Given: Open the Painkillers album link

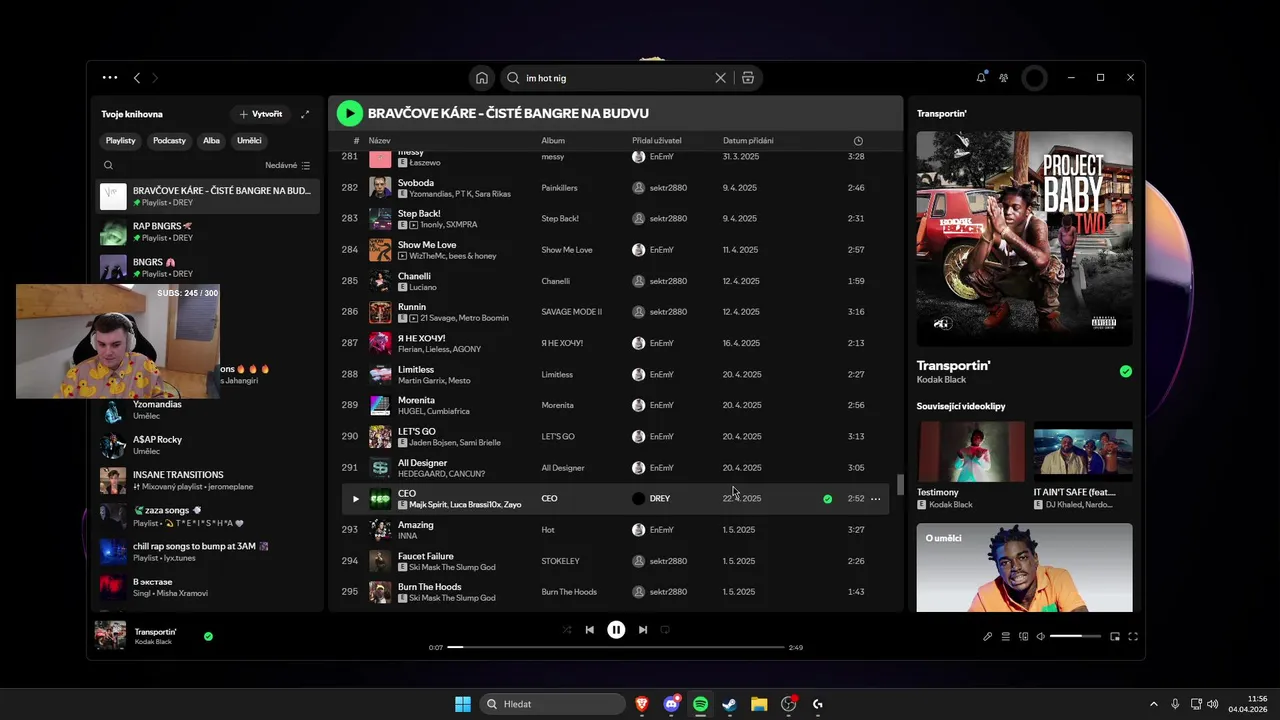Looking at the screenshot, I should click(560, 188).
